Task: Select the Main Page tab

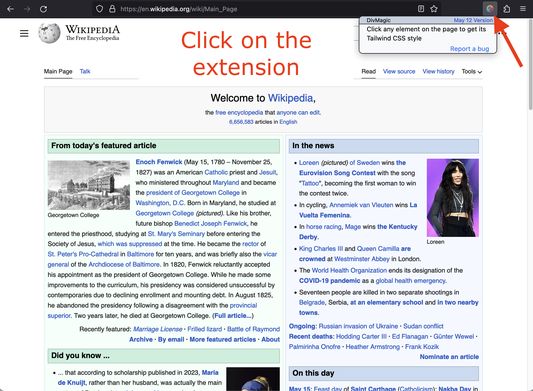Action: (58, 71)
